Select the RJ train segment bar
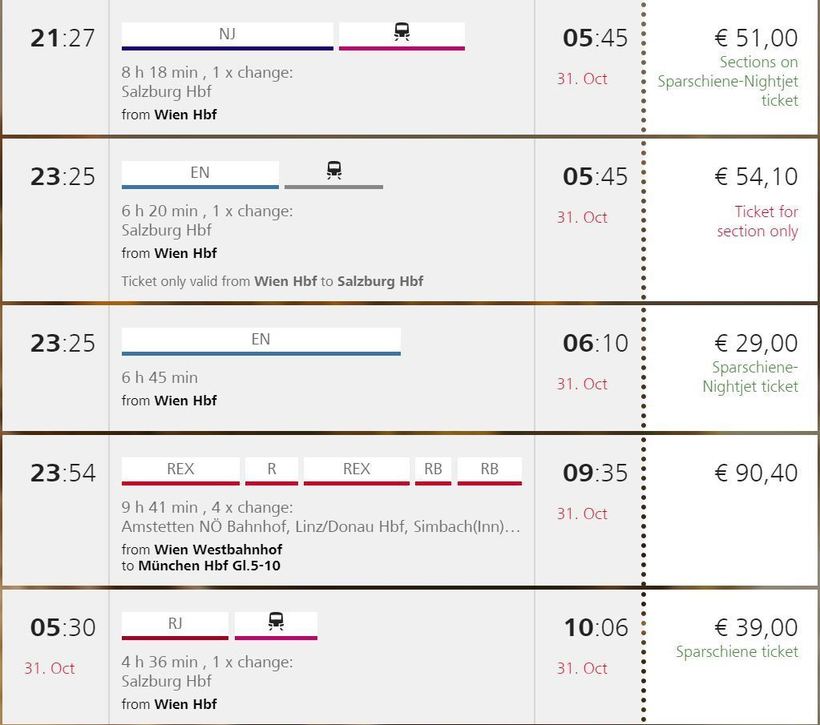The width and height of the screenshot is (820, 725). (175, 624)
